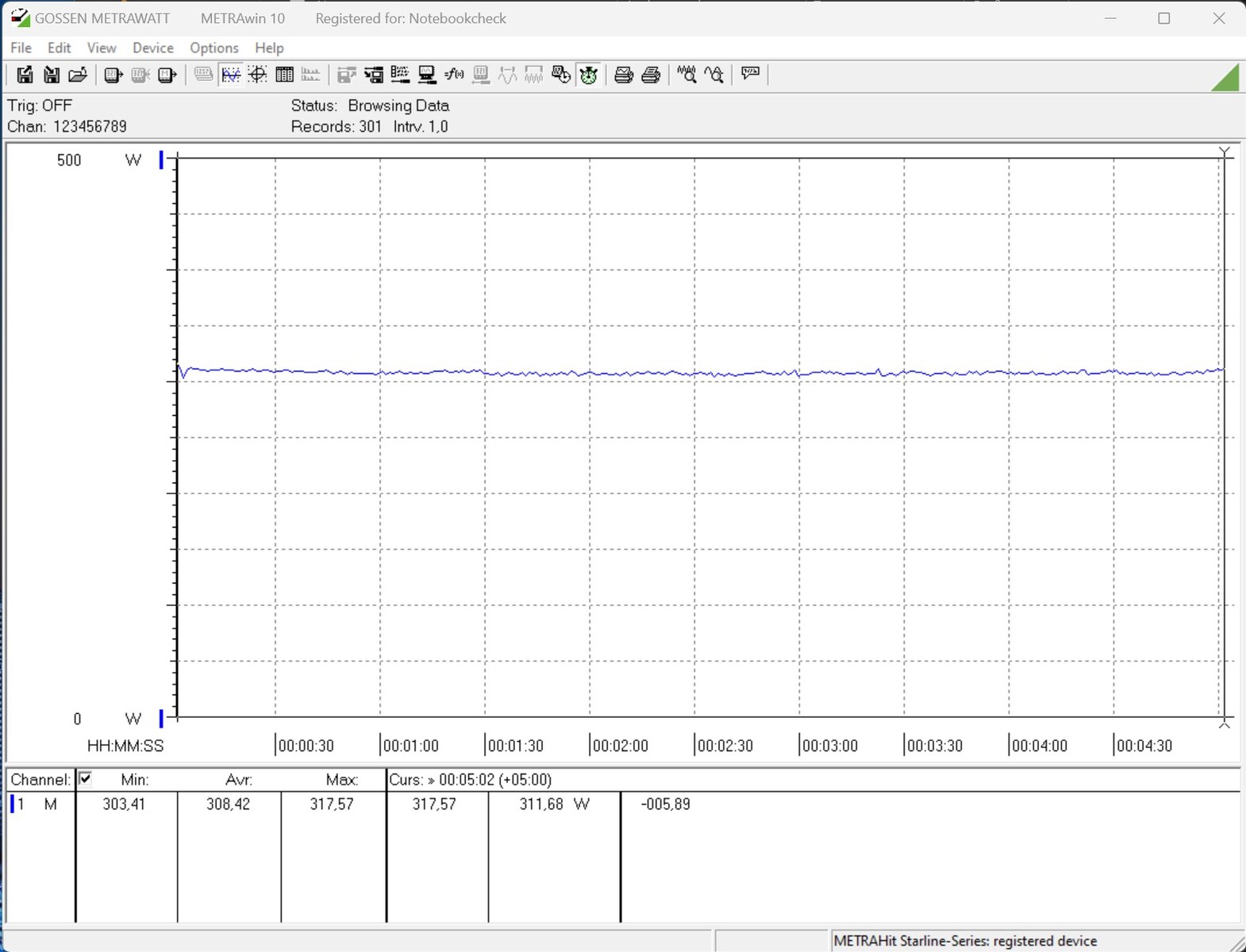Click the printer icon
Image resolution: width=1246 pixels, height=952 pixels.
click(x=651, y=75)
